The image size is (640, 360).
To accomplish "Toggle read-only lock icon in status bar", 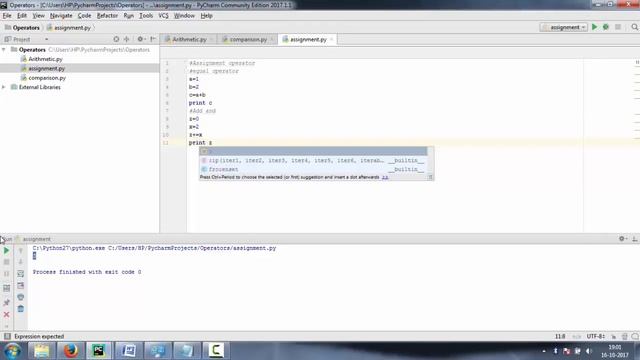I will [x=613, y=336].
